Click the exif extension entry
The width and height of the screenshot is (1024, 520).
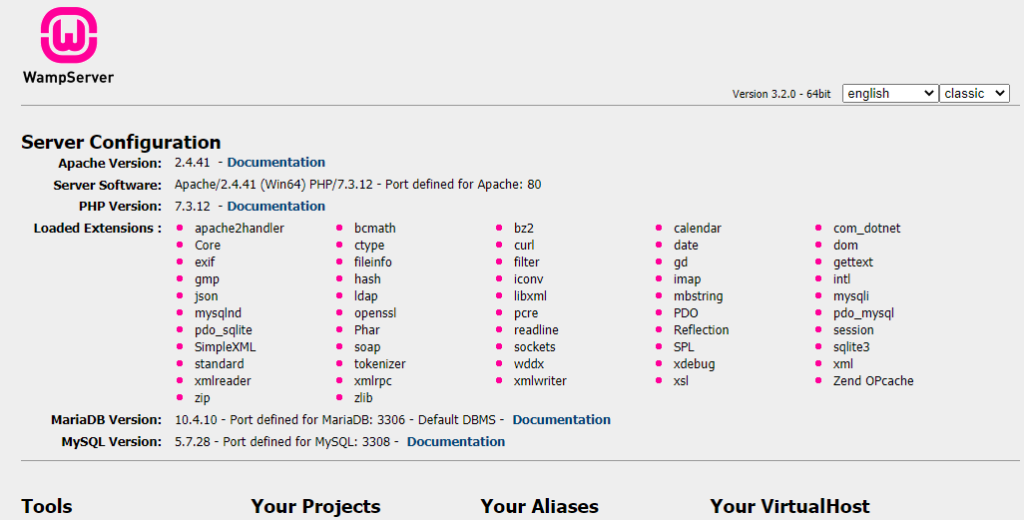click(x=204, y=262)
